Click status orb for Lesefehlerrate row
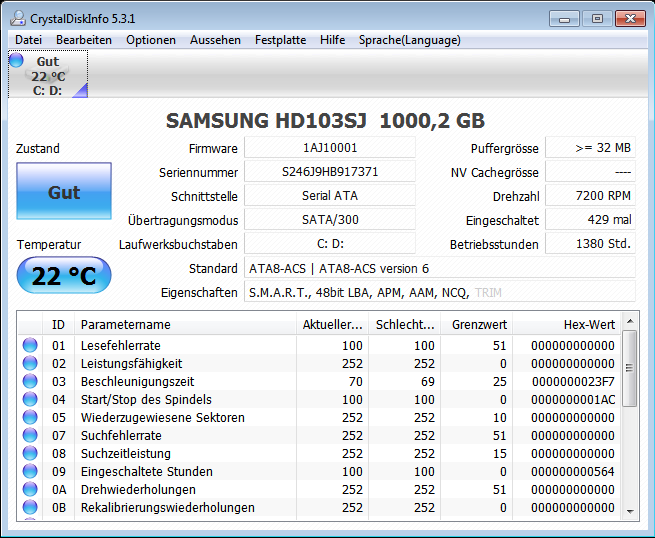The height and width of the screenshot is (538, 655). pyautogui.click(x=30, y=345)
